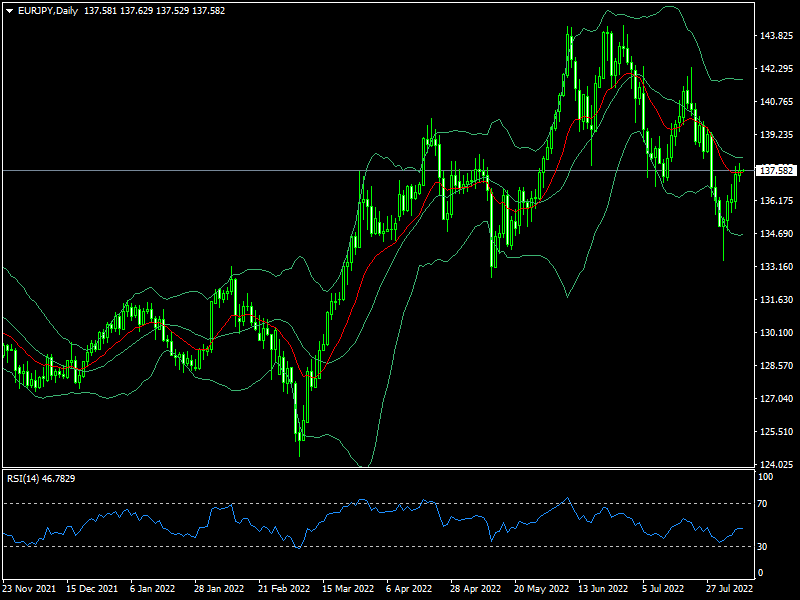Open the chart menu triangle beside EURJPY,Daily

pyautogui.click(x=9, y=11)
